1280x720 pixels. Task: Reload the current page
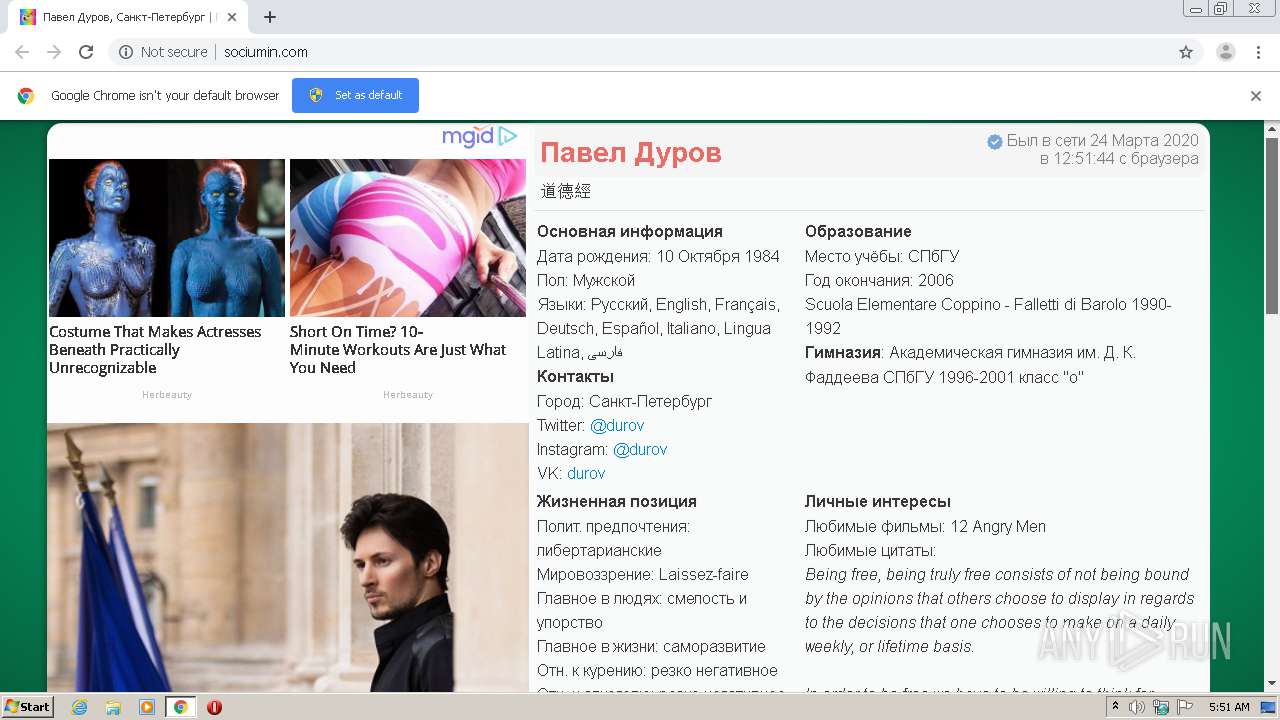(x=86, y=52)
